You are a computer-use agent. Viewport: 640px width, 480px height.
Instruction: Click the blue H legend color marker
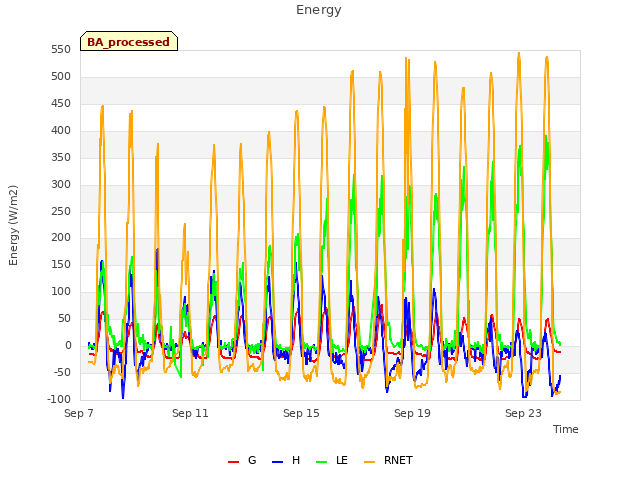click(277, 462)
